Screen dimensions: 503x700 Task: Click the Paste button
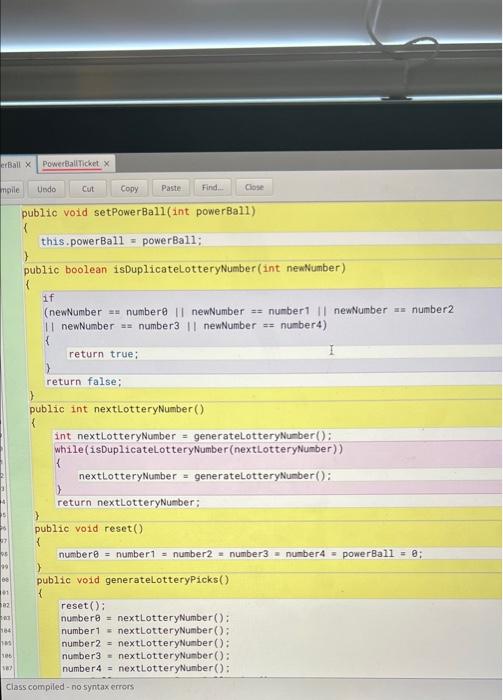click(171, 188)
